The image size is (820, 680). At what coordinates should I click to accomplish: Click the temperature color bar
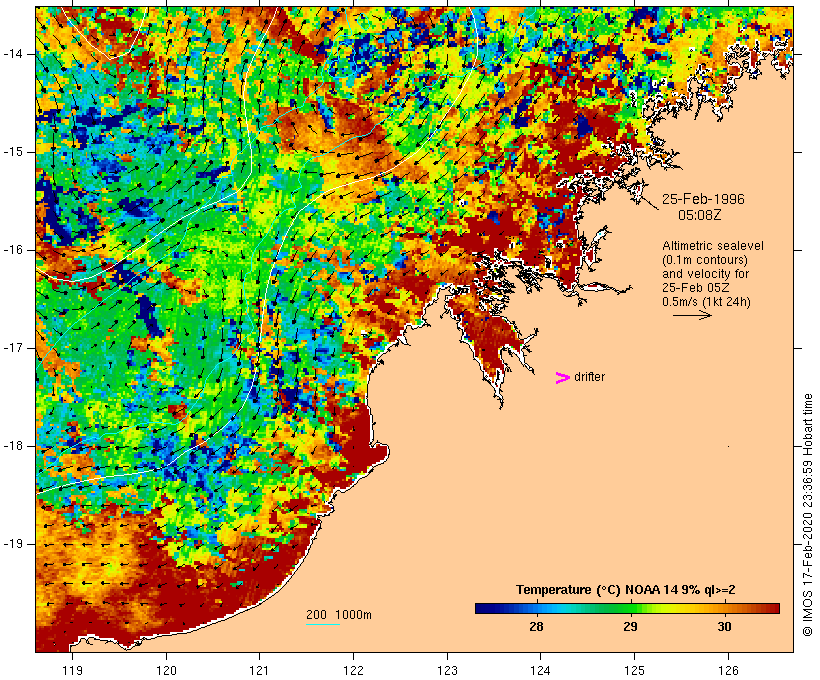627,608
